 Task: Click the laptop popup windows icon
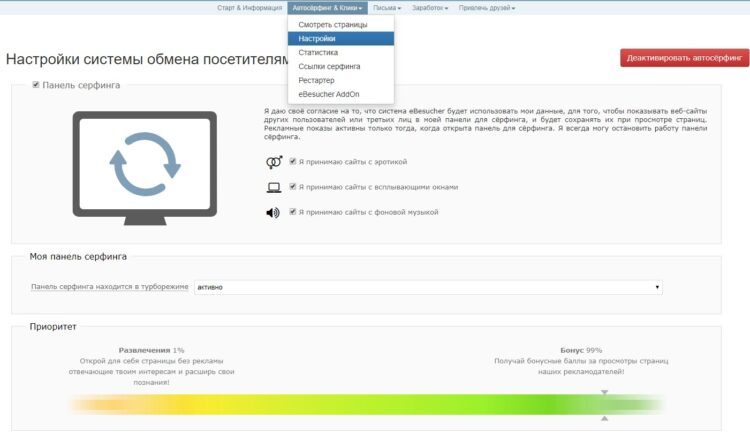[x=273, y=187]
